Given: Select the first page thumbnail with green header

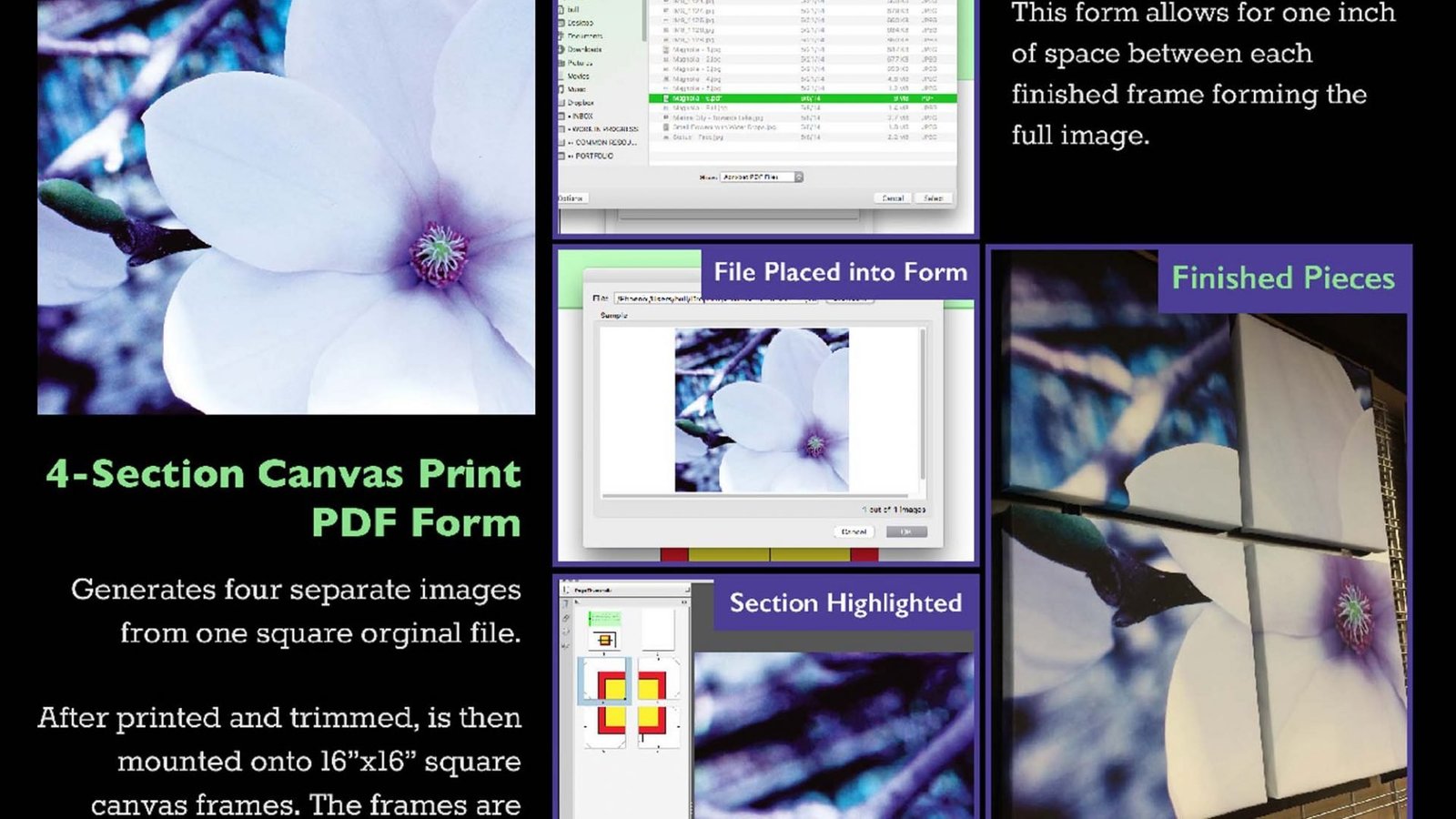Looking at the screenshot, I should point(603,630).
